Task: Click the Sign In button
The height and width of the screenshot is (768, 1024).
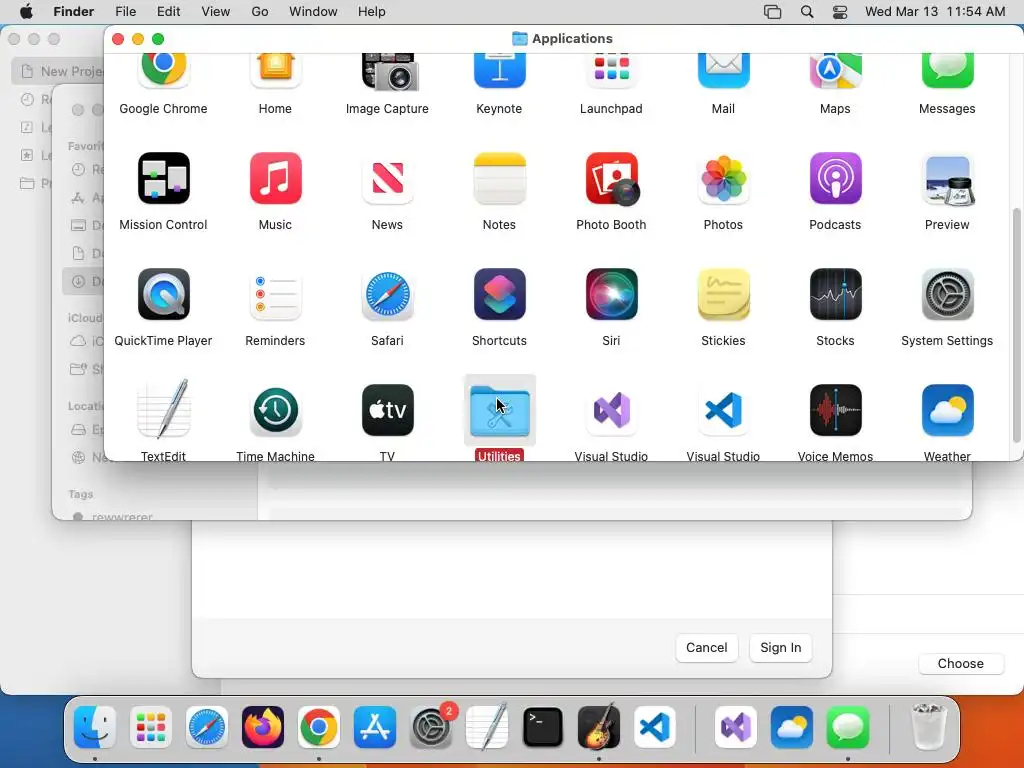Action: pyautogui.click(x=780, y=648)
